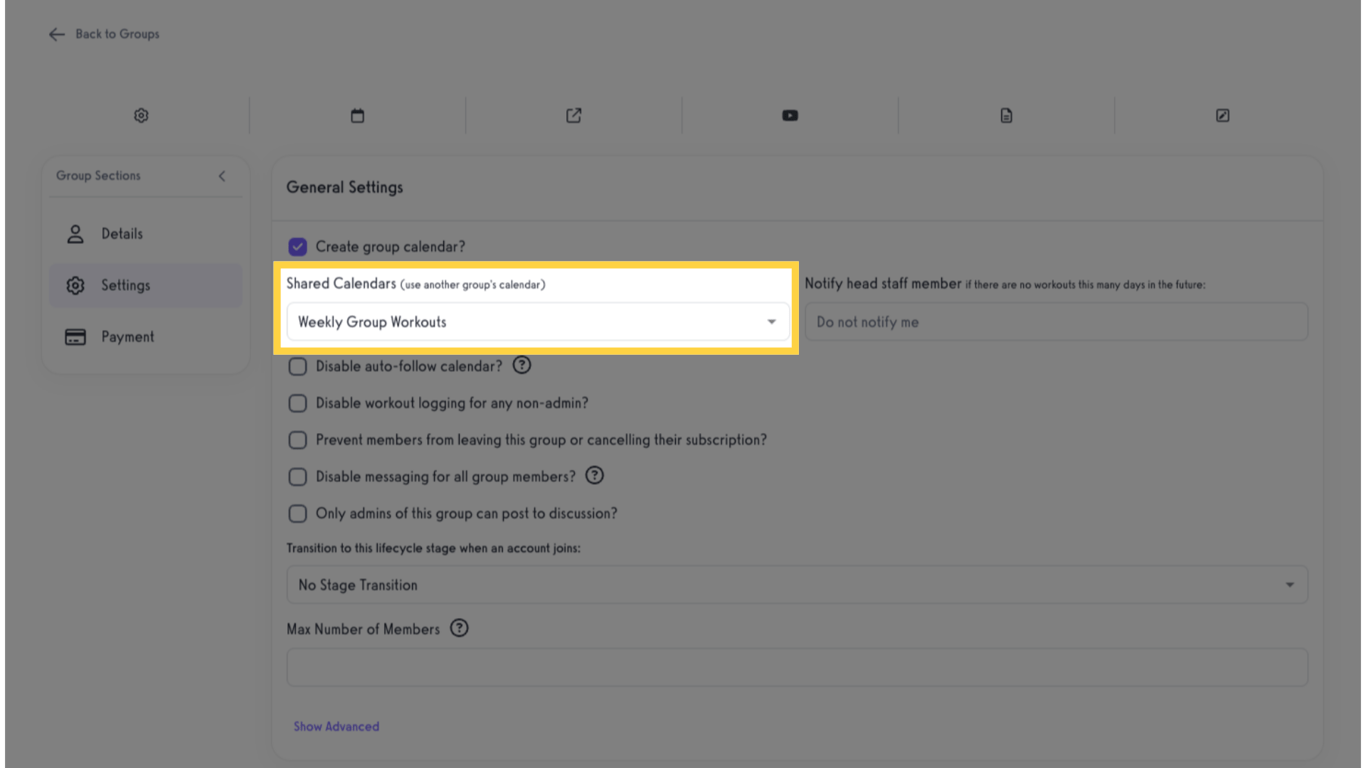
Task: Switch to the Settings section
Action: (x=125, y=285)
